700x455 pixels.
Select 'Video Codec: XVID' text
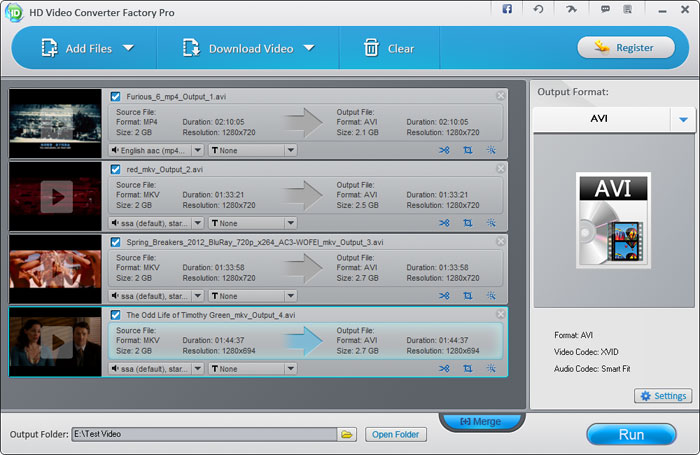pyautogui.click(x=586, y=352)
